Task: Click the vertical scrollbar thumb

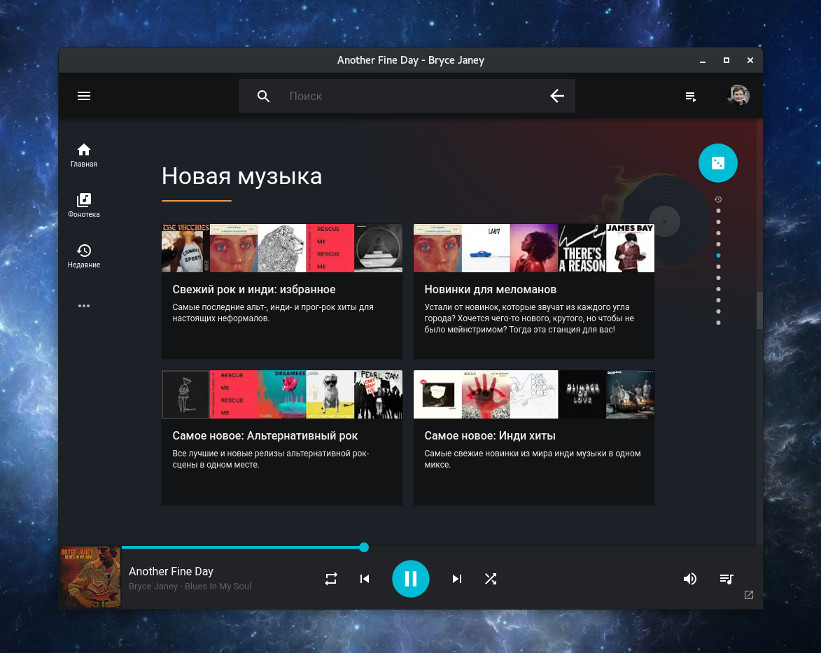Action: point(759,311)
